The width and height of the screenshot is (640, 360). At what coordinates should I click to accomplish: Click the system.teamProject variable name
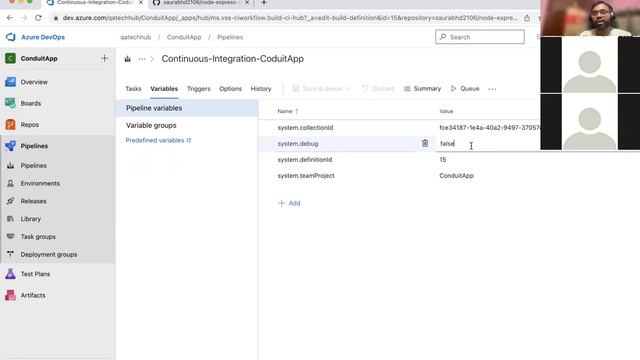pos(306,176)
